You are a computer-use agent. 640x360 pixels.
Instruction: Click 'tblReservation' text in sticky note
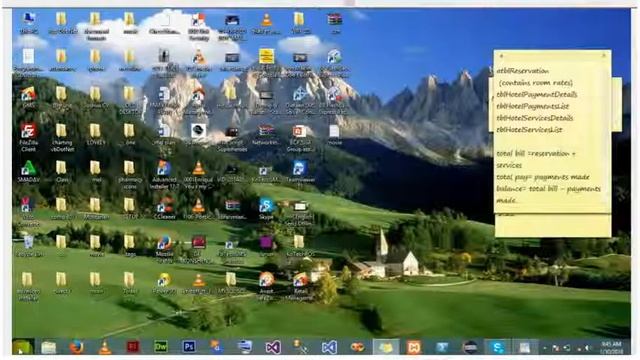523,71
